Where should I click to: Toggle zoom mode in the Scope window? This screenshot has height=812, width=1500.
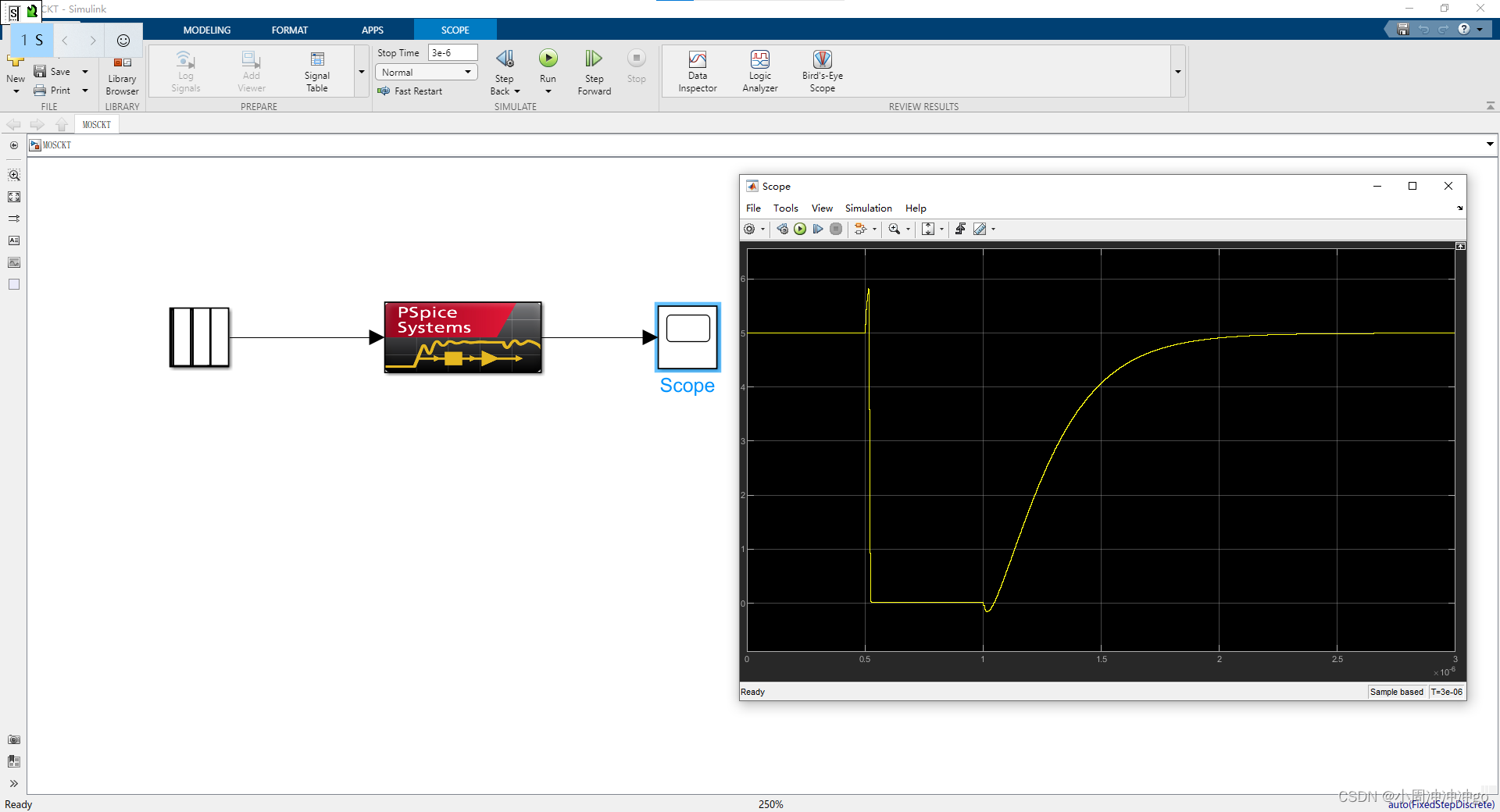[895, 229]
